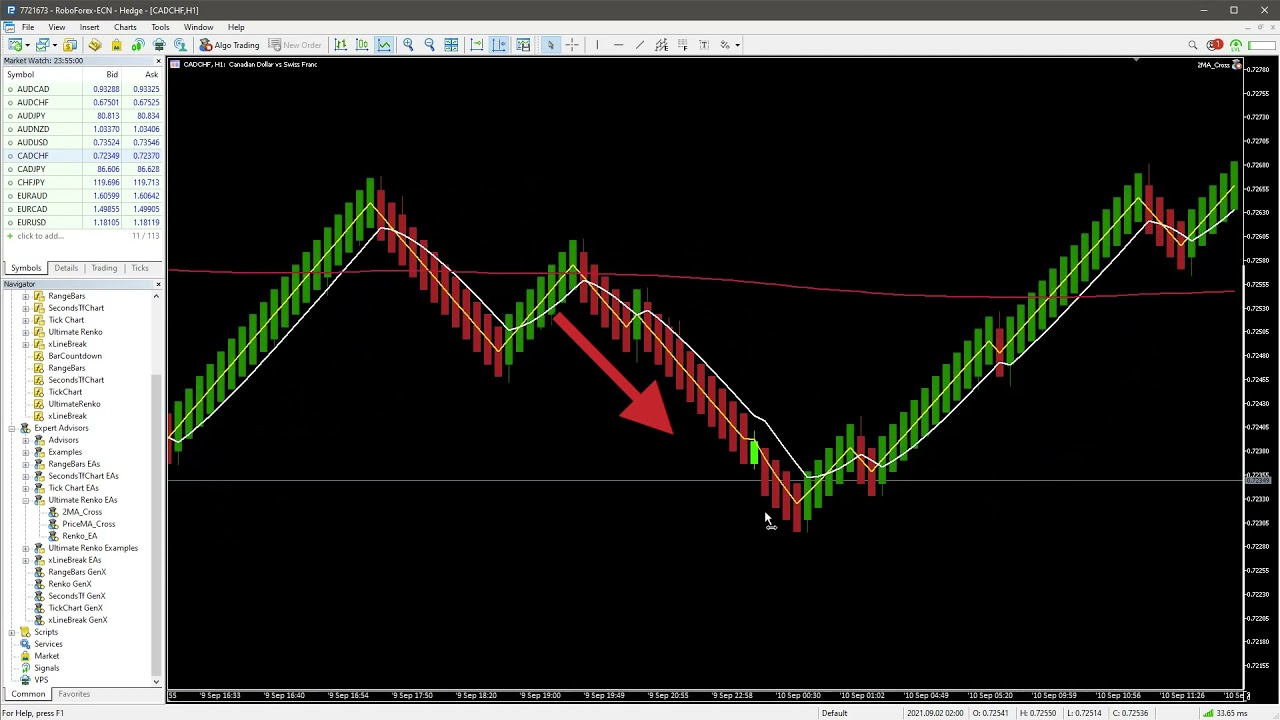This screenshot has height=720, width=1280.
Task: Click the Zoom Out magnifier
Action: point(429,45)
